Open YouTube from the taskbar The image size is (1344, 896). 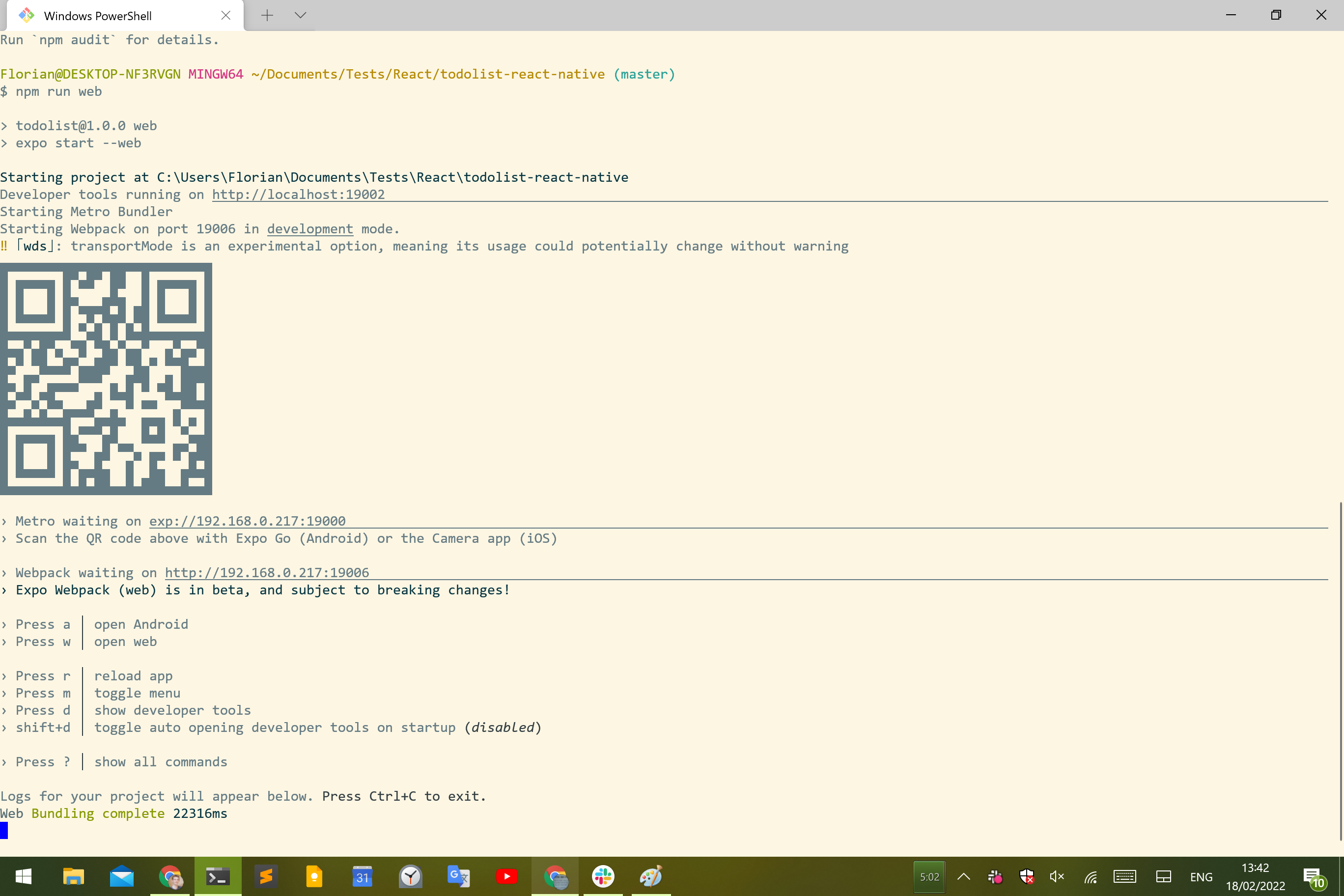click(x=506, y=876)
